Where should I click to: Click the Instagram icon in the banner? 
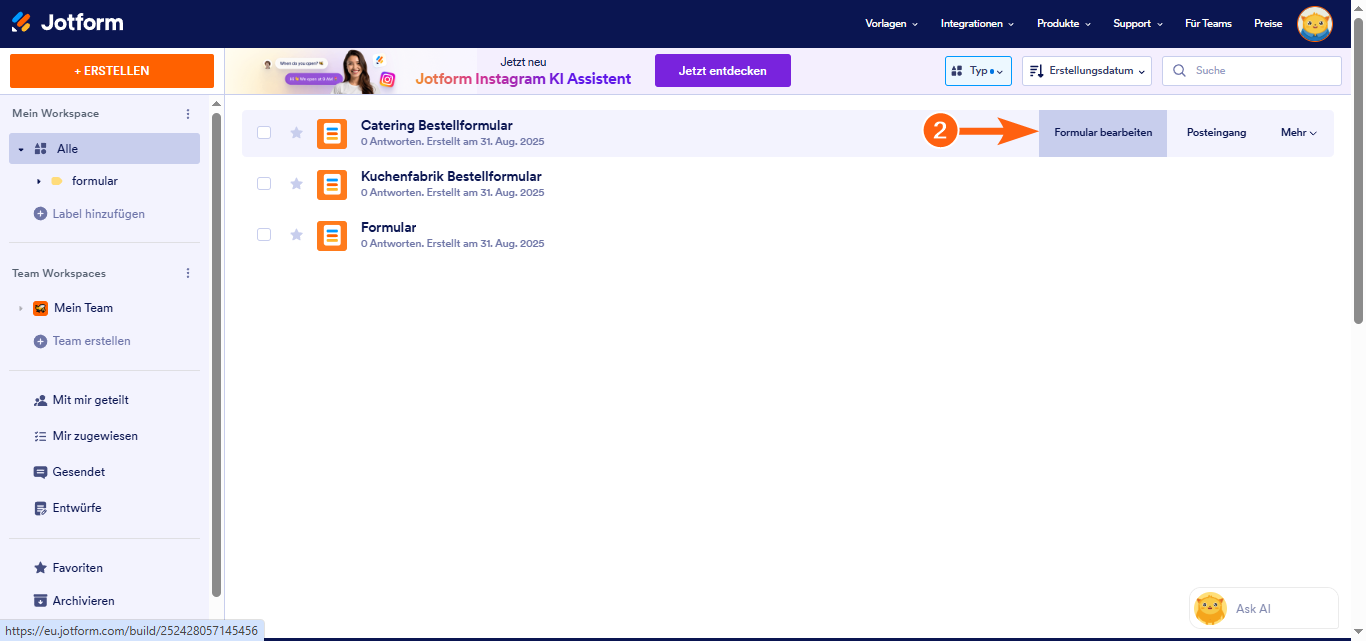[388, 79]
